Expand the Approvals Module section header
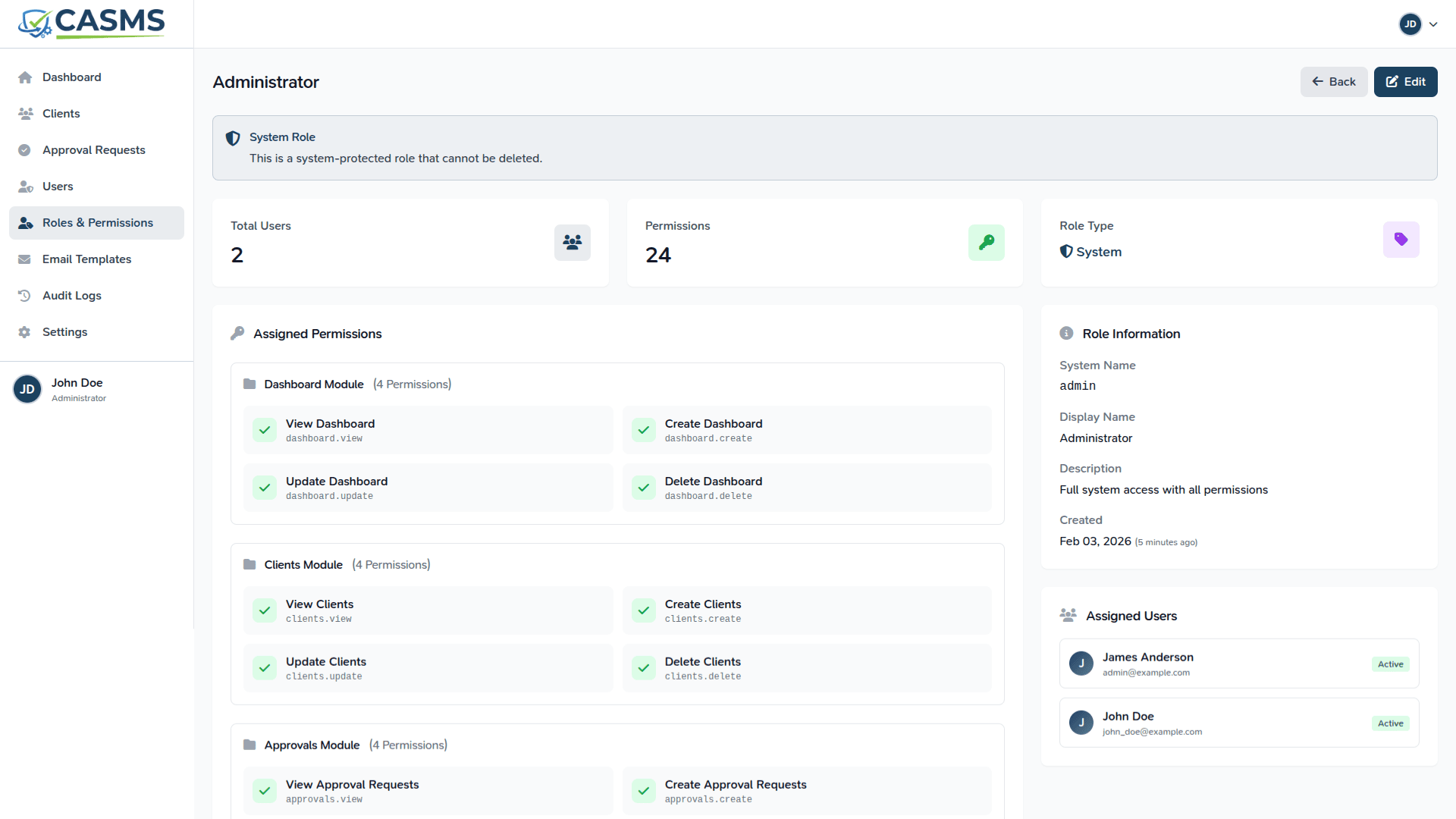This screenshot has width=1456, height=819. point(312,745)
